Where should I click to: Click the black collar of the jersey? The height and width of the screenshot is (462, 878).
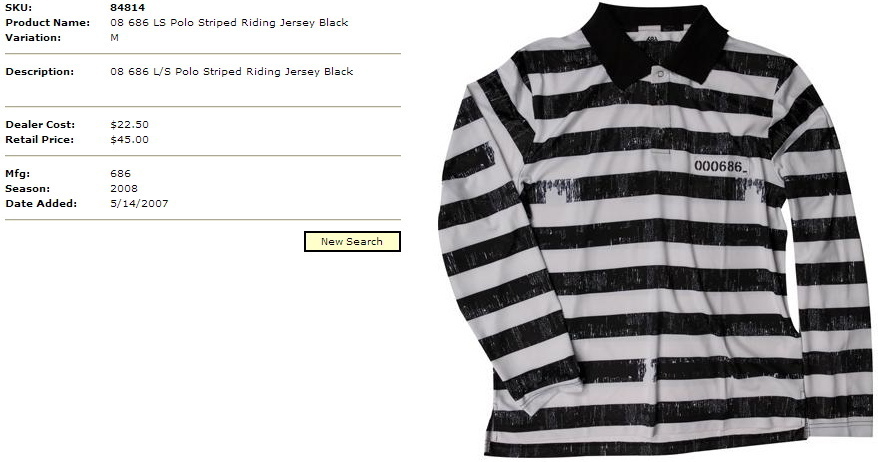[x=654, y=39]
